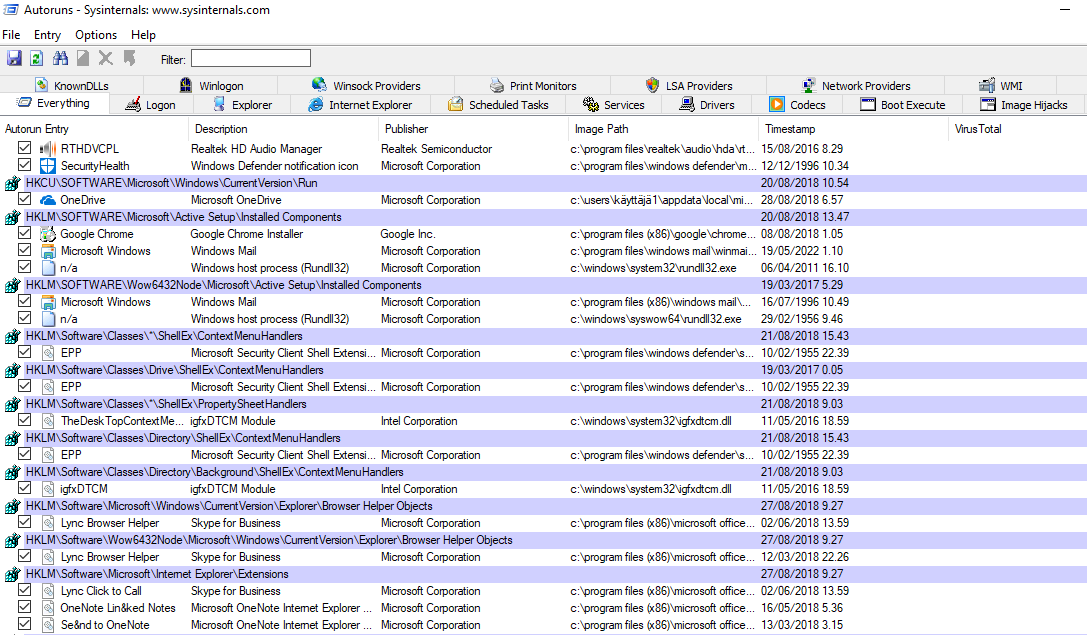Click the Filter input field
The image size is (1087, 635).
coord(251,58)
